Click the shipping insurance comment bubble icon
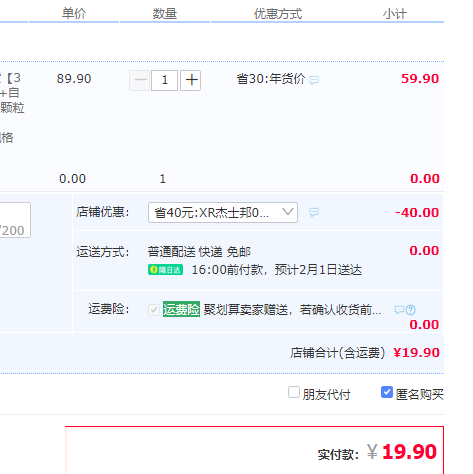The height and width of the screenshot is (474, 473). 399,310
